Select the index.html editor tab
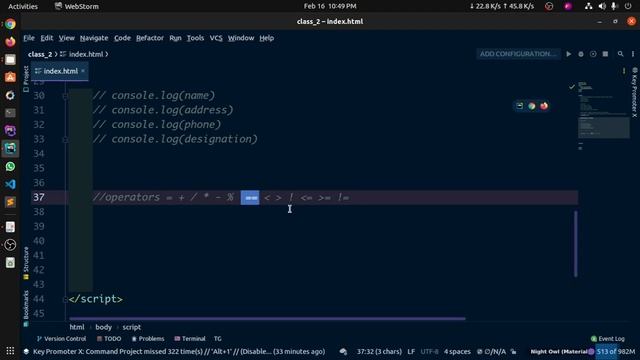The image size is (640, 360). click(x=60, y=71)
